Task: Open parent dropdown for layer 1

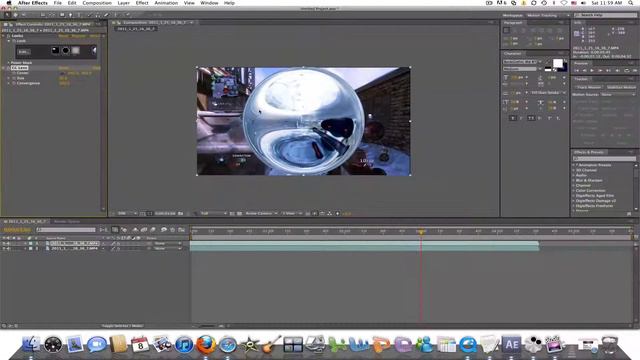Action: [x=168, y=243]
